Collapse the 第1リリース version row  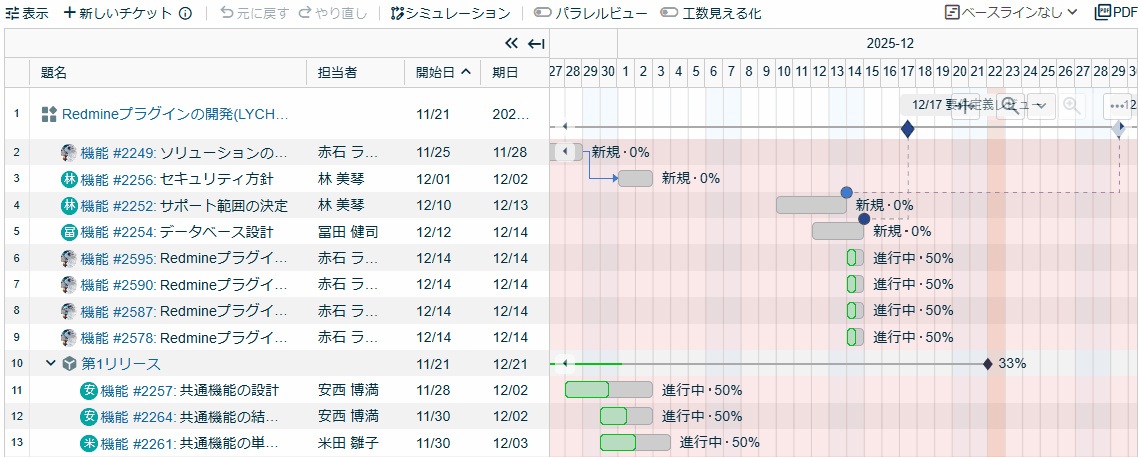click(x=50, y=363)
